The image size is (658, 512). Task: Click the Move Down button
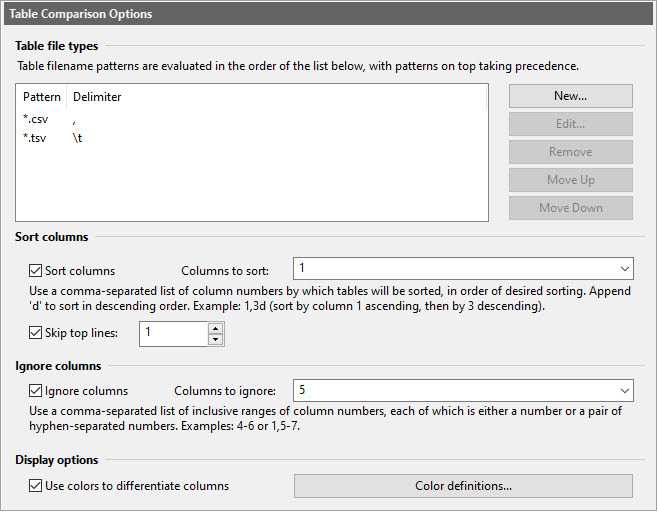tap(570, 208)
